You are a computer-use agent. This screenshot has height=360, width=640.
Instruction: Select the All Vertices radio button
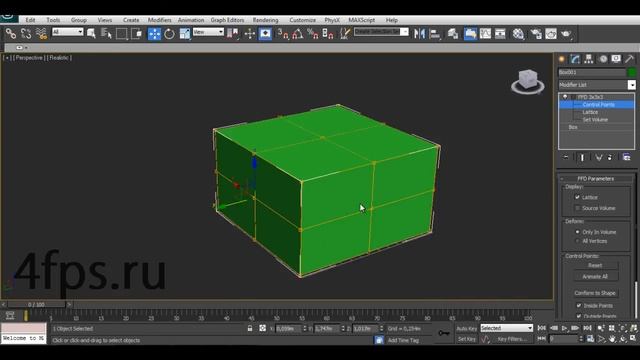pos(577,241)
